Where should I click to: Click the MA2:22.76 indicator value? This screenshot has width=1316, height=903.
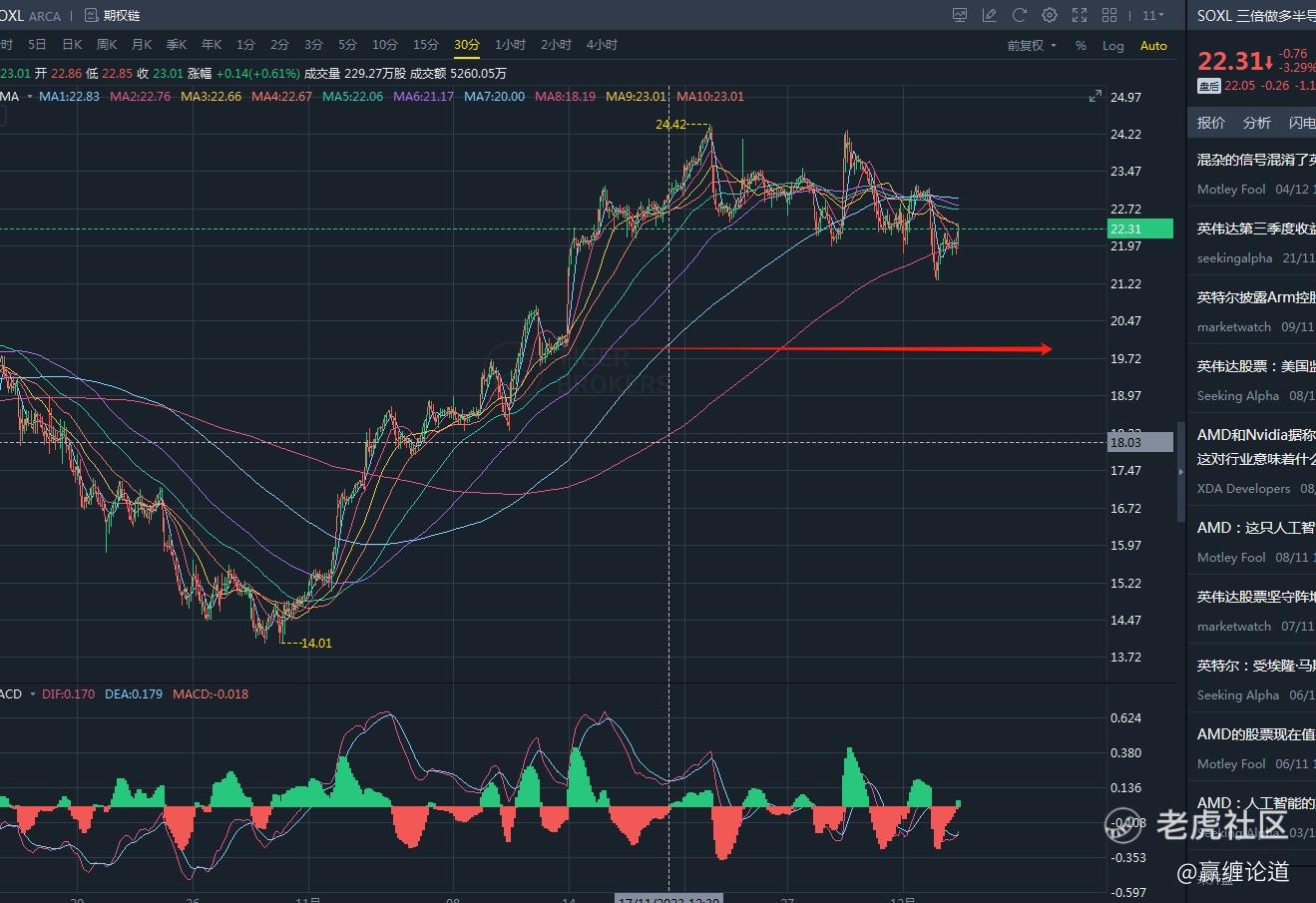pyautogui.click(x=140, y=97)
